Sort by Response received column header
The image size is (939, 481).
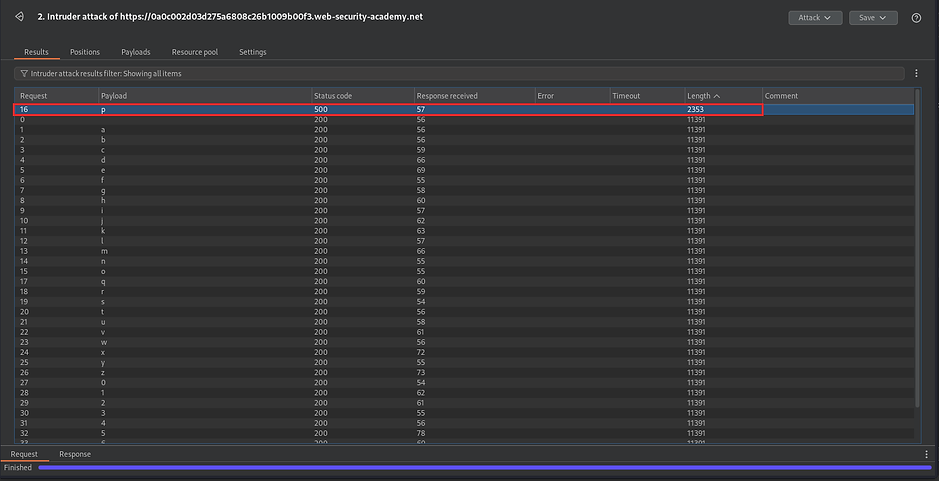[x=474, y=96]
